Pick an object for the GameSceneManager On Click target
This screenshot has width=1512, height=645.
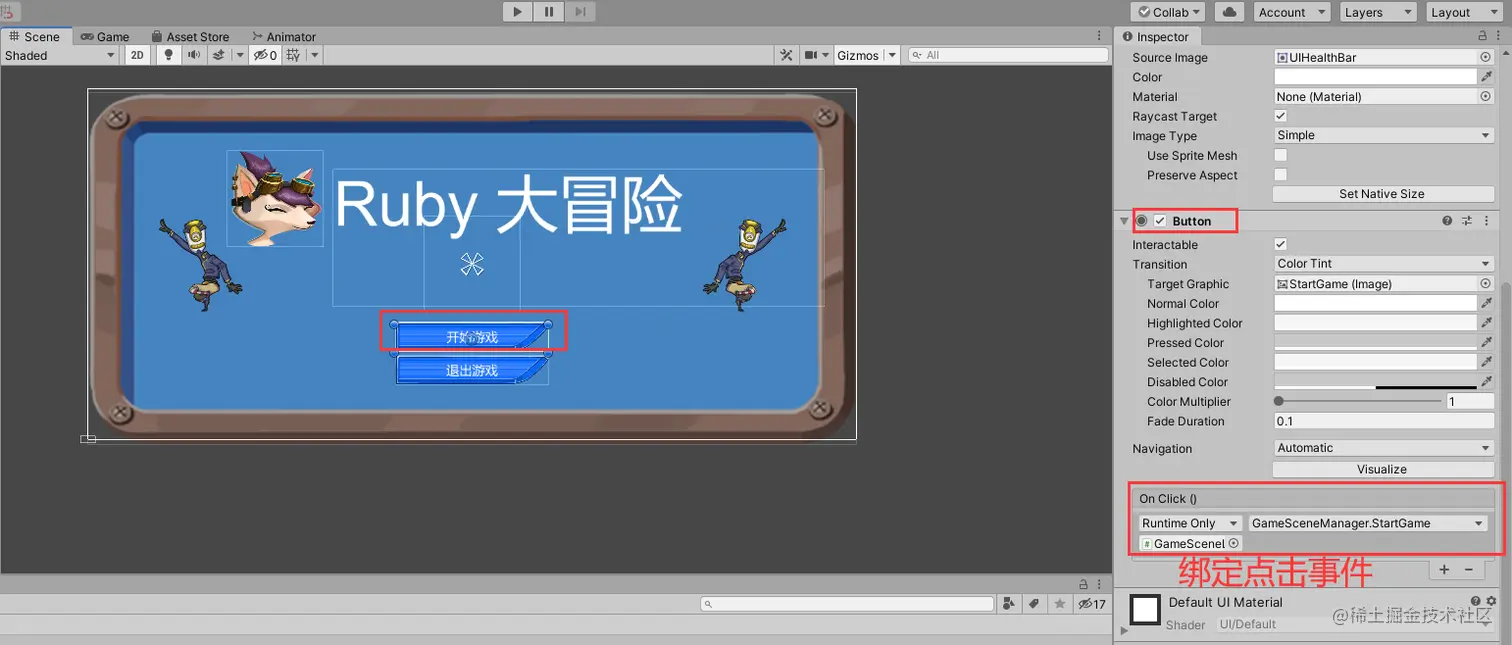click(x=1234, y=544)
